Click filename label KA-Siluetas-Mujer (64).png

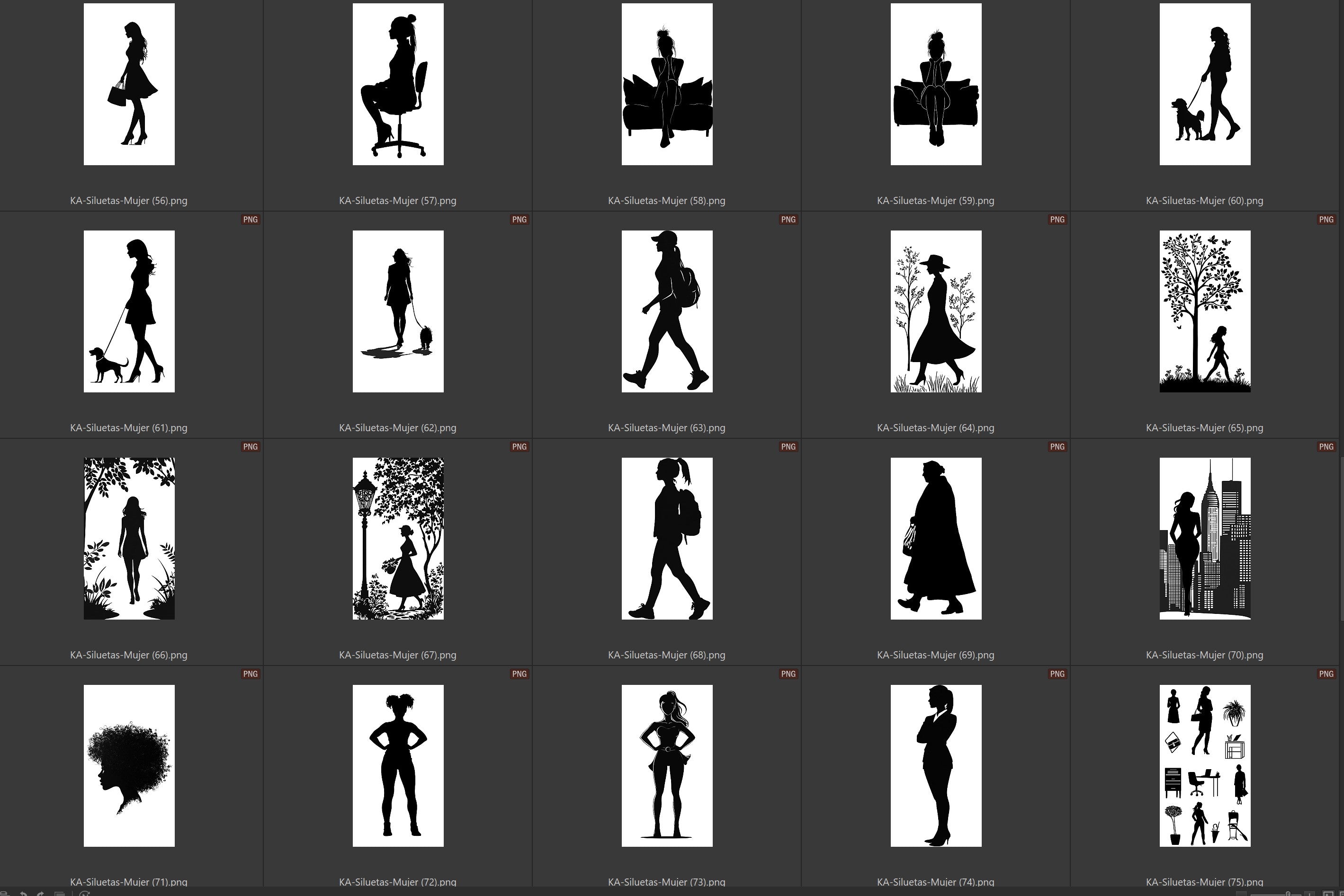(x=935, y=427)
